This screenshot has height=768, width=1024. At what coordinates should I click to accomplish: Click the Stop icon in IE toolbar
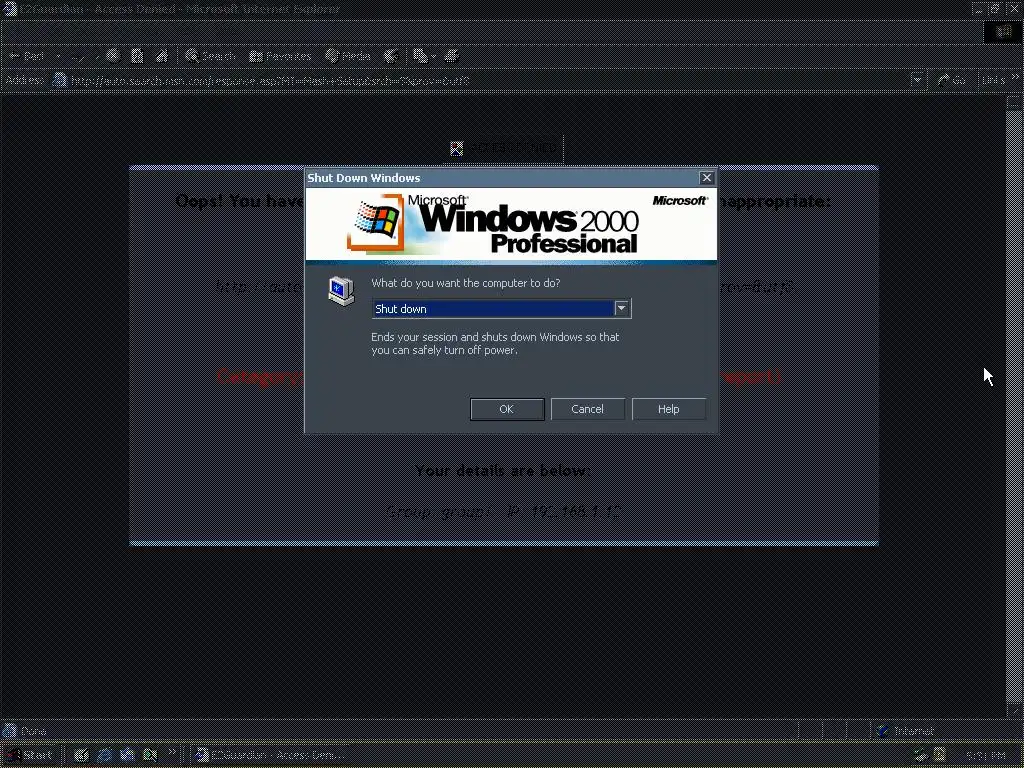113,56
